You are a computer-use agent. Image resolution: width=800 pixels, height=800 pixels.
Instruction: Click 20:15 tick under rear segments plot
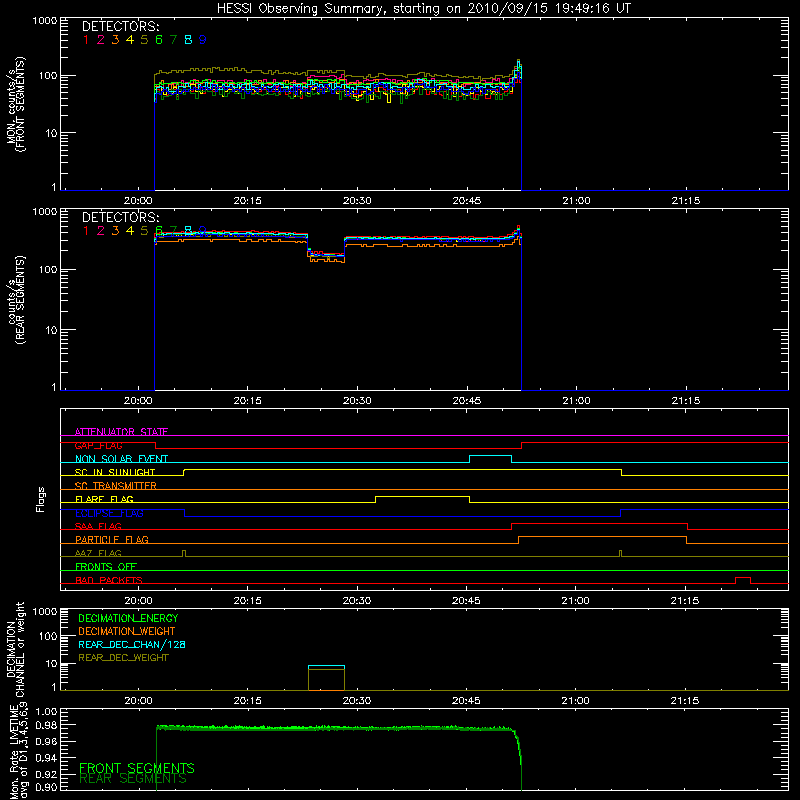point(247,401)
